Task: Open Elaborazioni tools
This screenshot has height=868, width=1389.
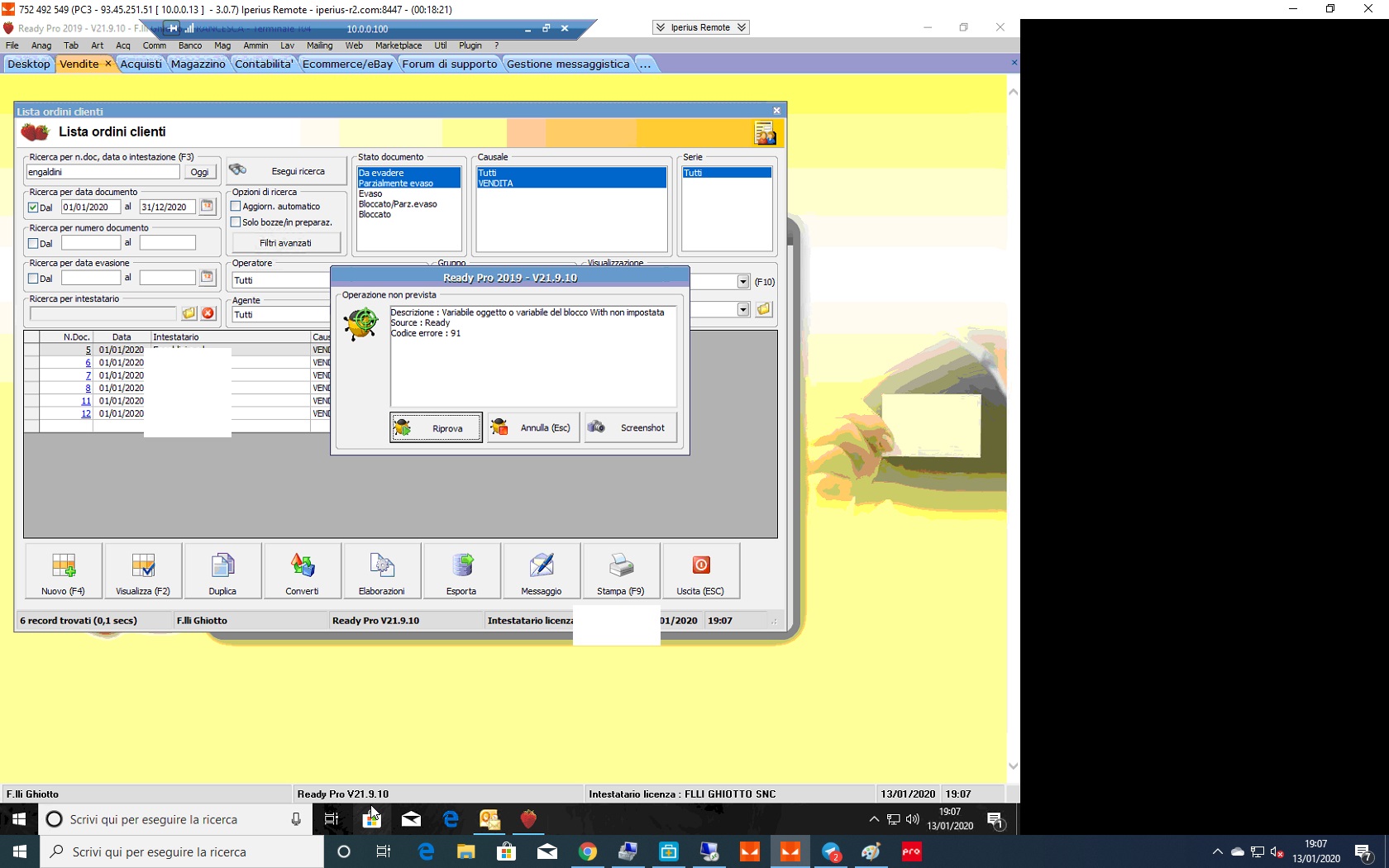Action: pos(381,570)
